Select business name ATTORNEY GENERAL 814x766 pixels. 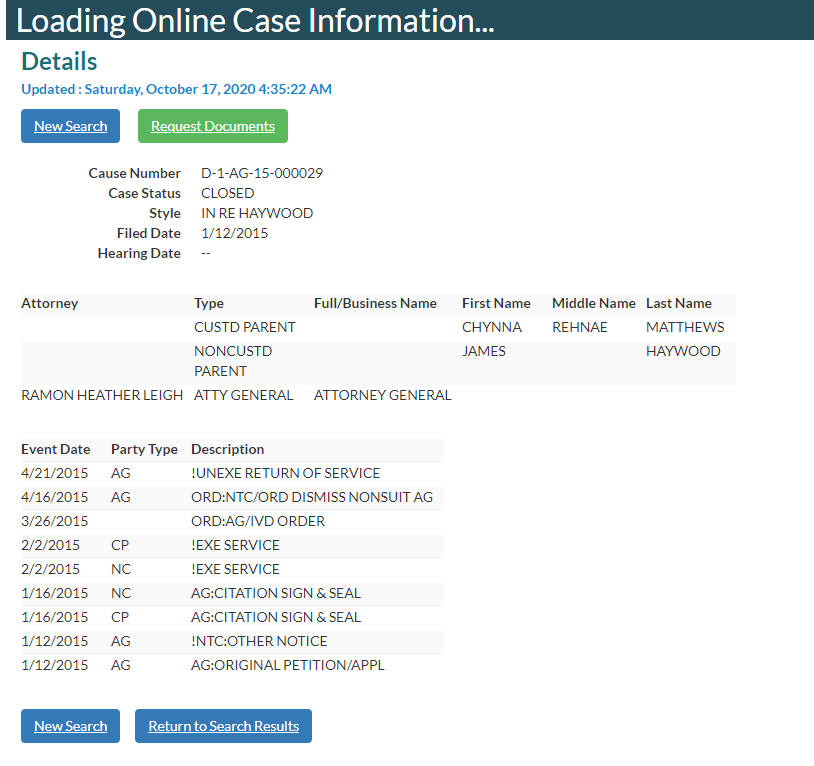point(383,395)
